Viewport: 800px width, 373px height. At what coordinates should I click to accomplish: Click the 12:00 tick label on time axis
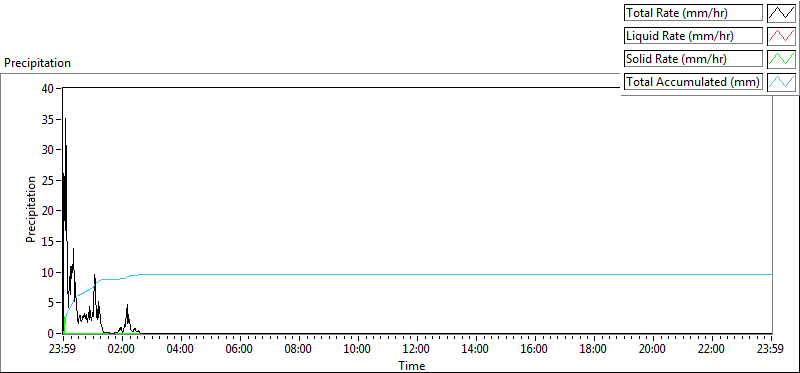point(417,349)
